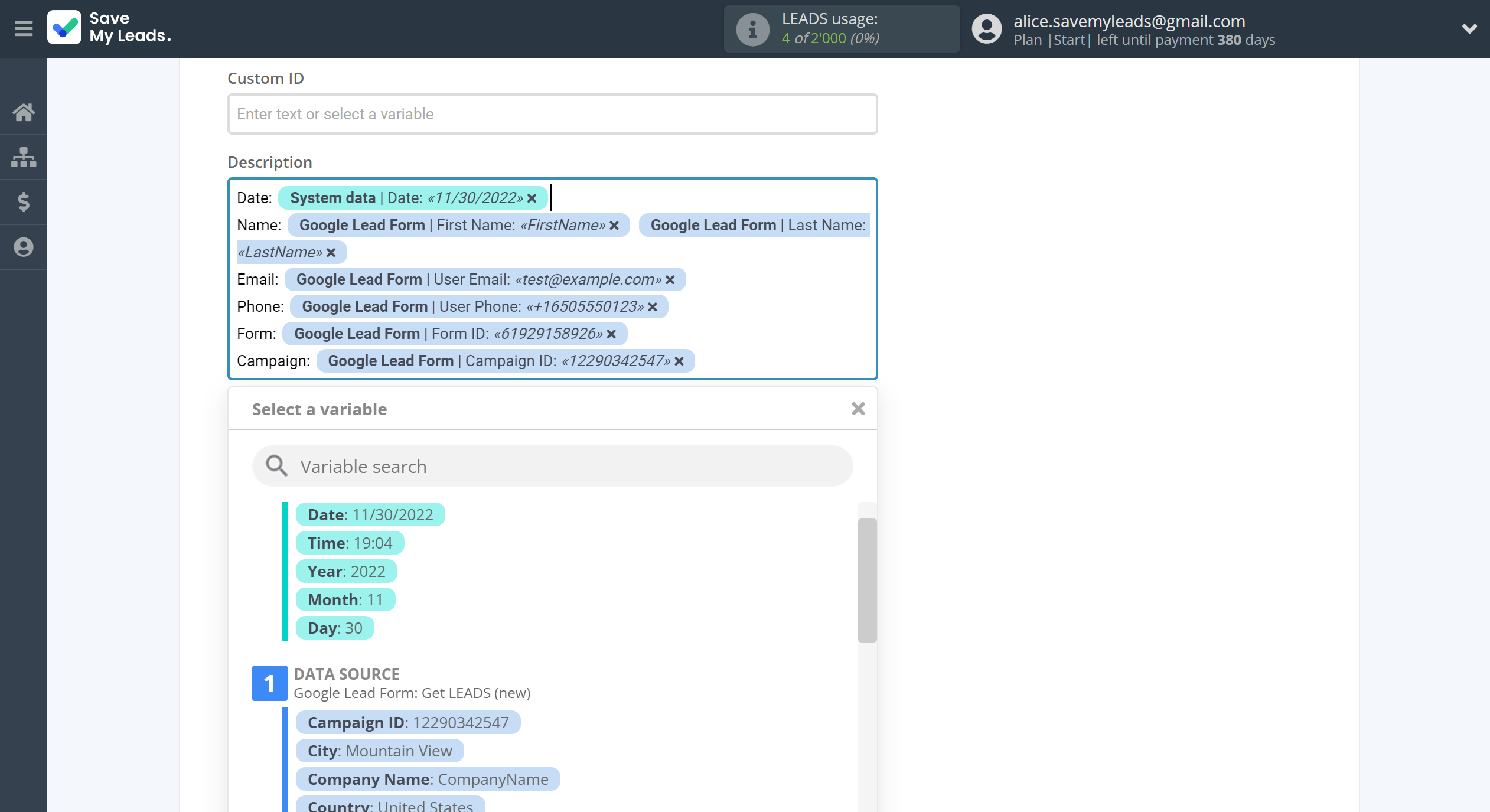Click the search magnifier icon
Viewport: 1490px width, 812px height.
276,466
